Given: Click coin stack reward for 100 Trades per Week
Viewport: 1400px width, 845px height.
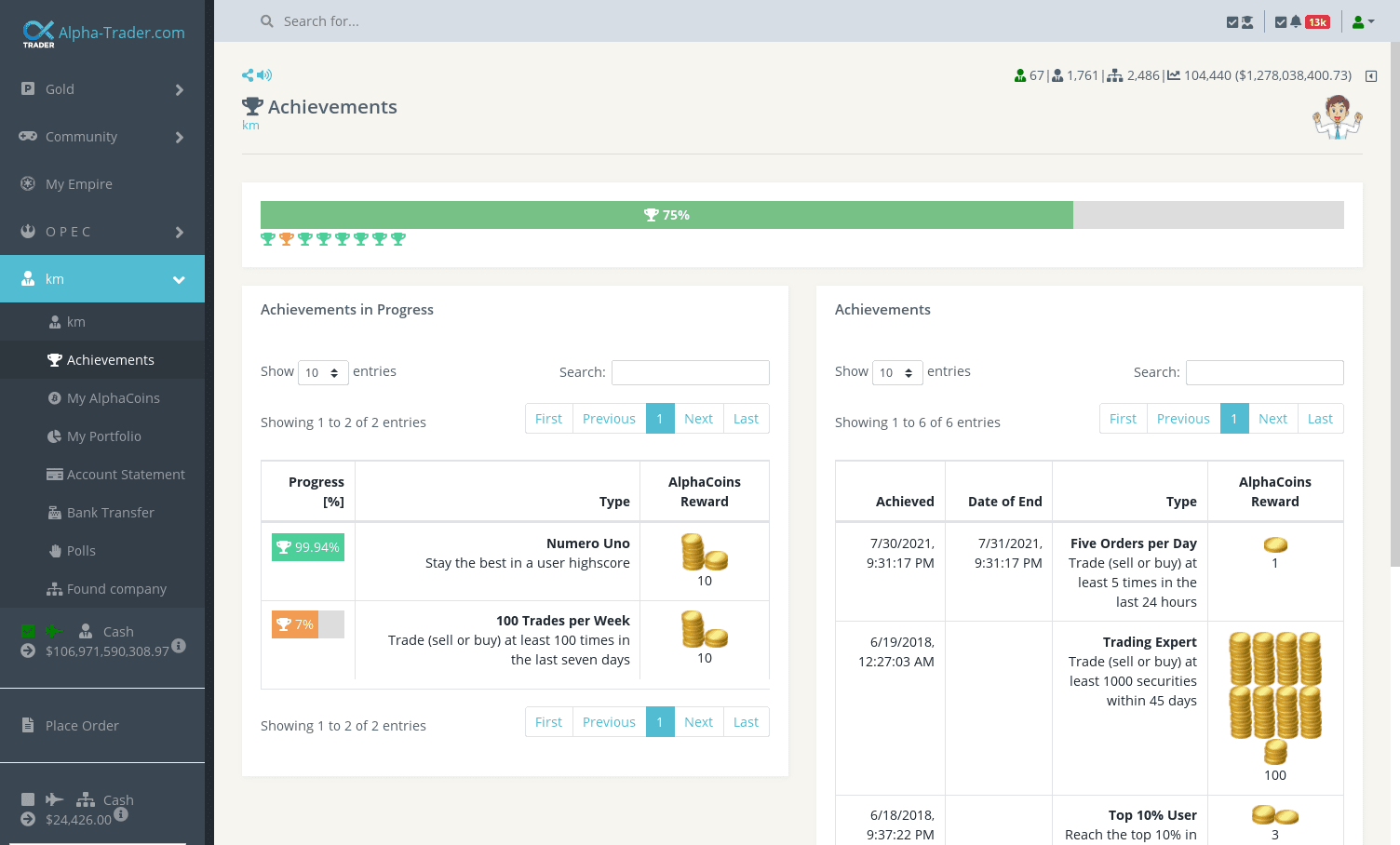Looking at the screenshot, I should coord(705,629).
